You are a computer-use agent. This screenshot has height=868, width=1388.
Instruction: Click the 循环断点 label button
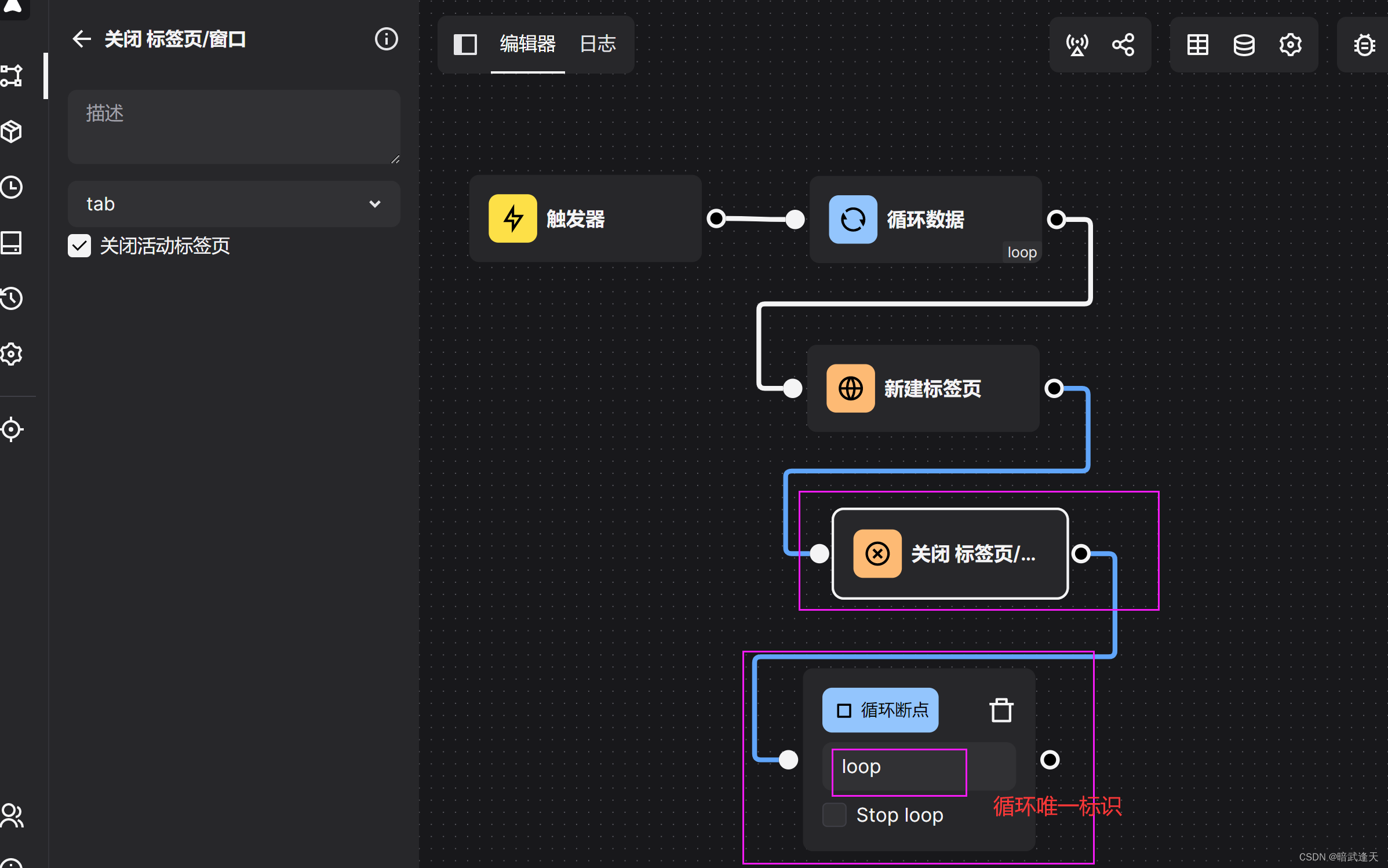(880, 710)
